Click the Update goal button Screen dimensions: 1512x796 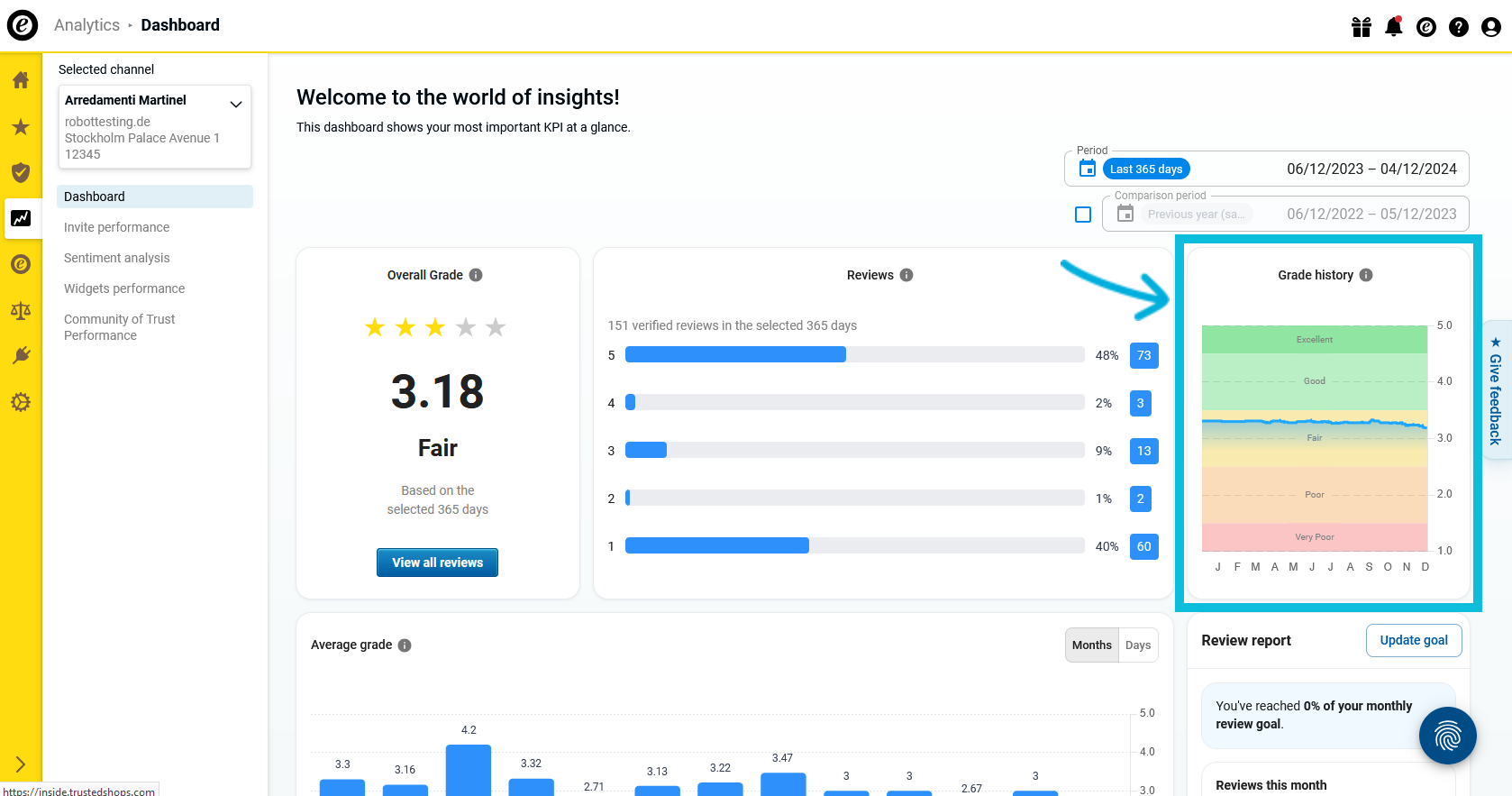[1414, 641]
